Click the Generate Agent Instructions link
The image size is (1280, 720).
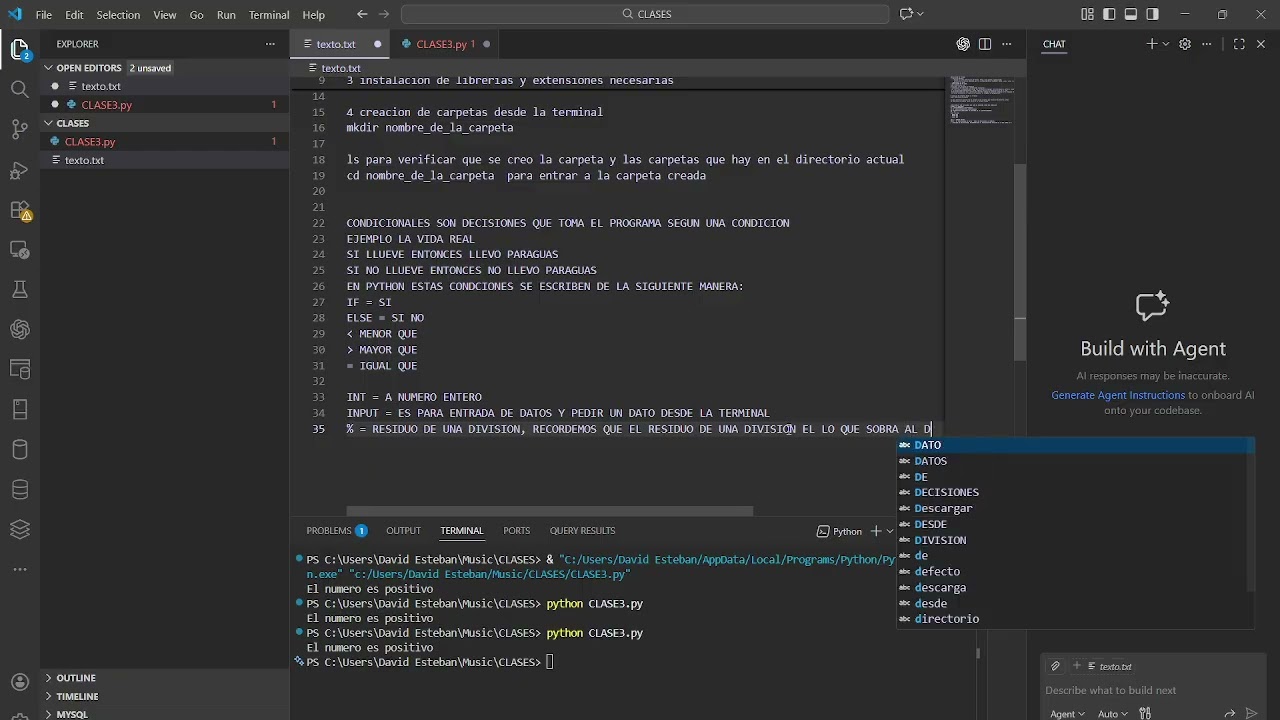click(1118, 395)
